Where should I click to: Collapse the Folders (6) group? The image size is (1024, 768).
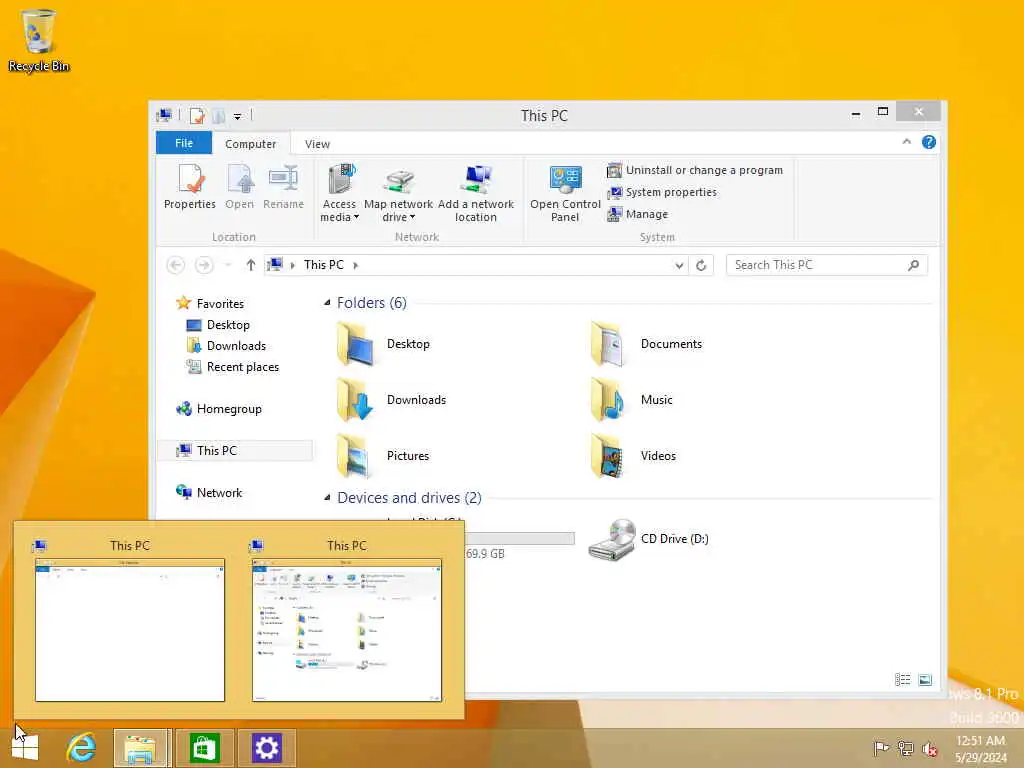click(x=327, y=302)
